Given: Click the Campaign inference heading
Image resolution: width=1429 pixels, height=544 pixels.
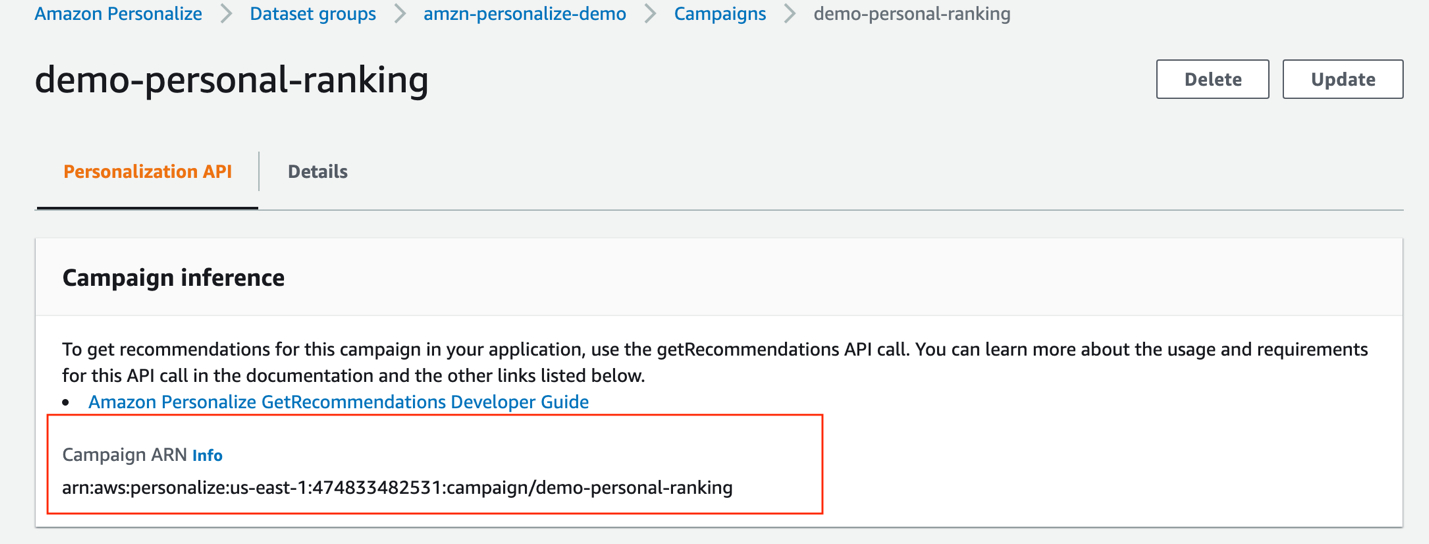Looking at the screenshot, I should 173,278.
